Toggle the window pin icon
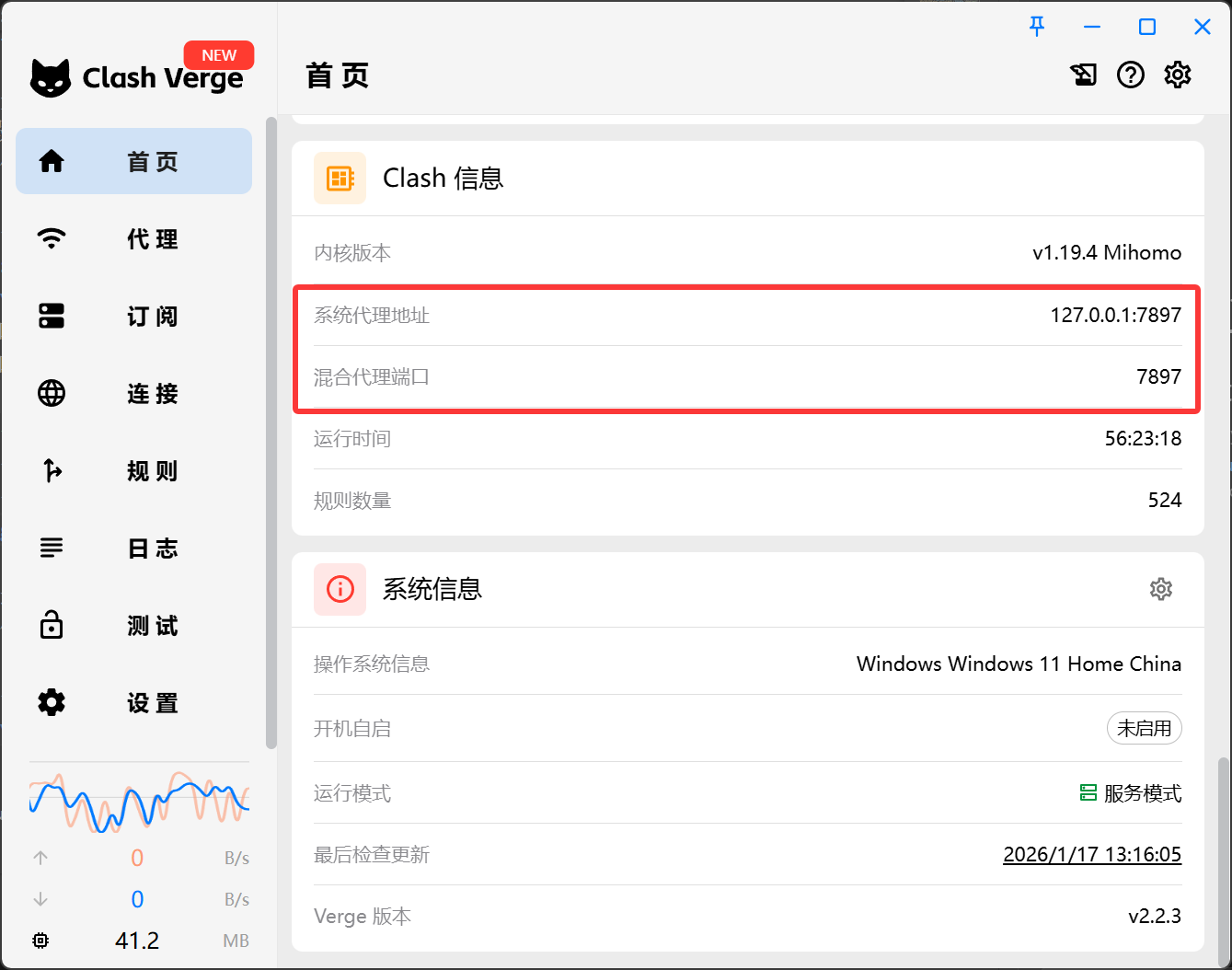 click(1037, 27)
